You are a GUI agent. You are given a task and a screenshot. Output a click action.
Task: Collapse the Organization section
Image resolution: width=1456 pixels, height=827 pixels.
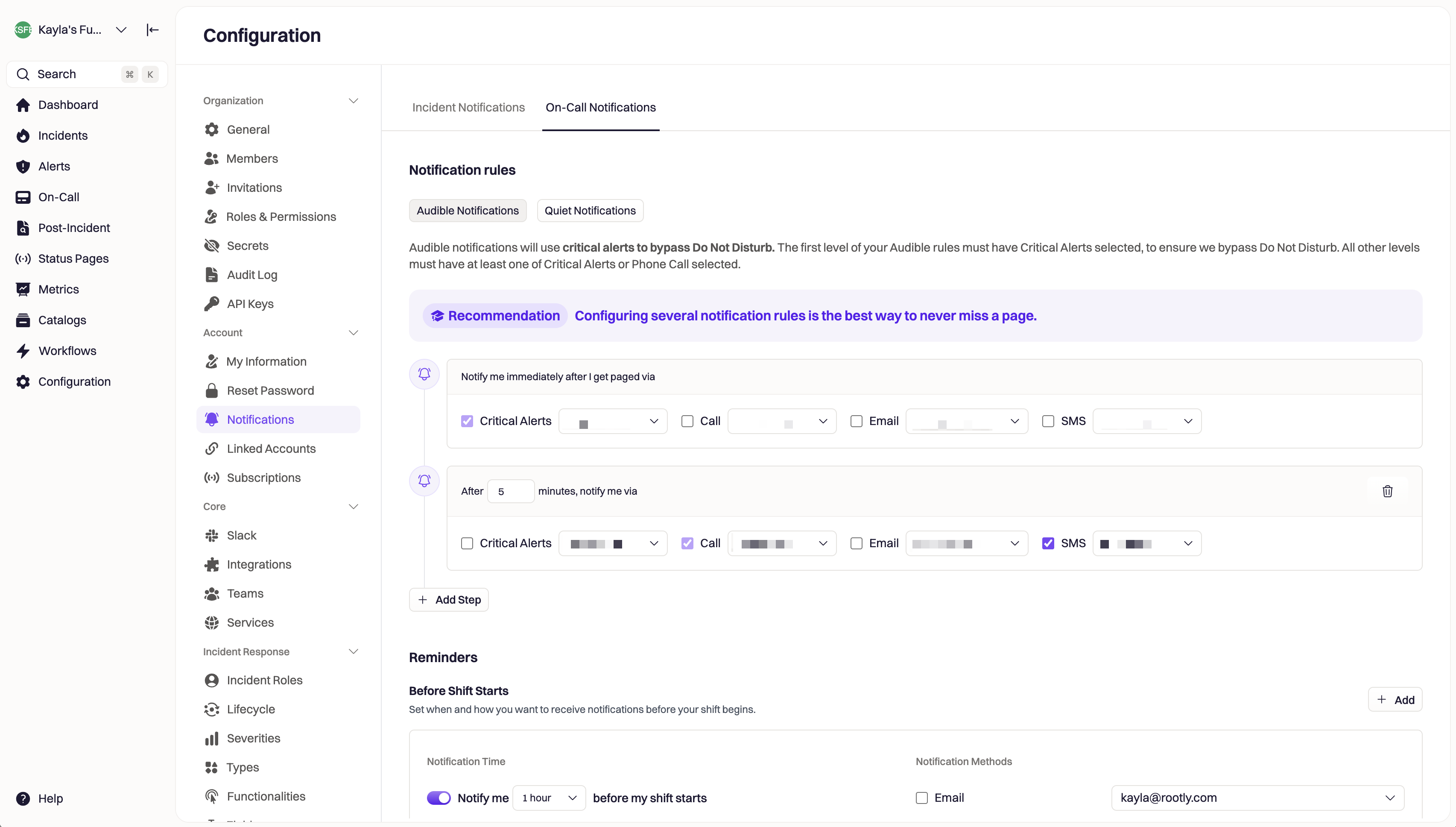(353, 101)
